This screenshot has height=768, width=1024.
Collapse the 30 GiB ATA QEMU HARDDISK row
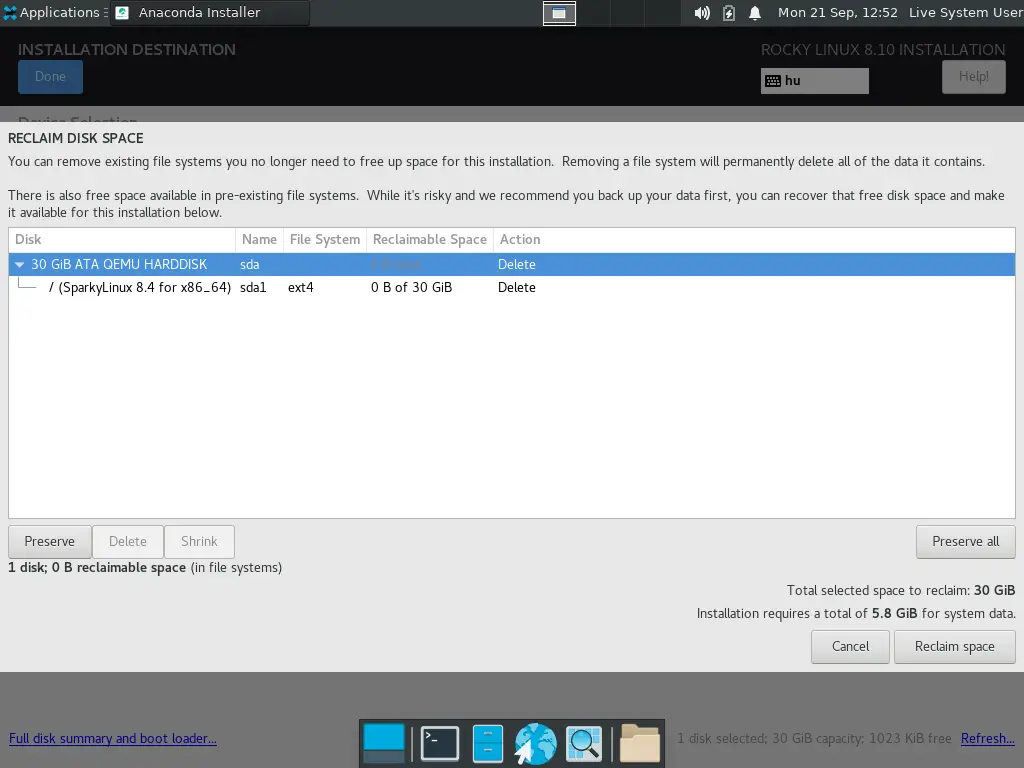click(20, 264)
